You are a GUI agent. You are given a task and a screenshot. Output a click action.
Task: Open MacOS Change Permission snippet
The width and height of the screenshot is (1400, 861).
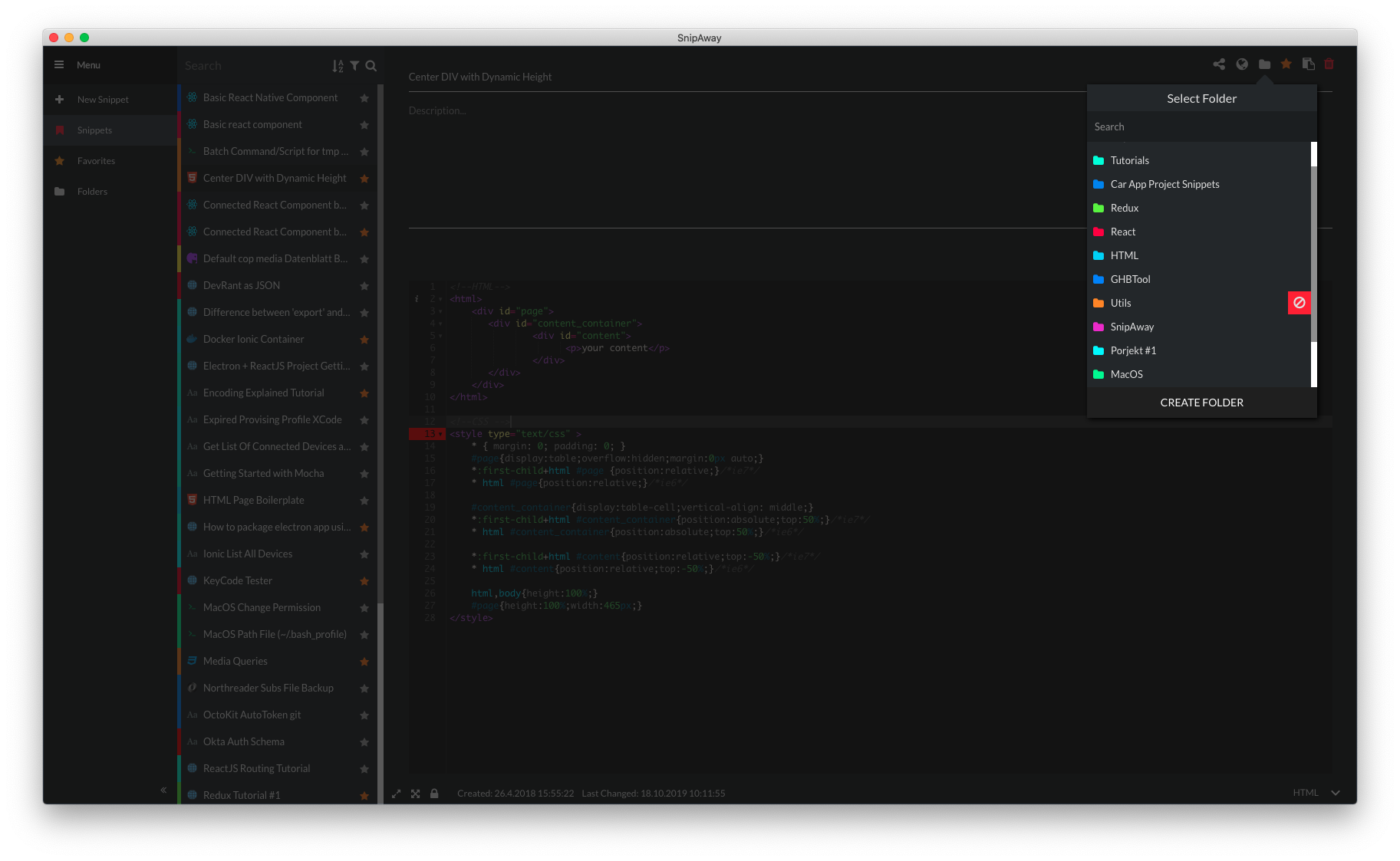tap(262, 607)
